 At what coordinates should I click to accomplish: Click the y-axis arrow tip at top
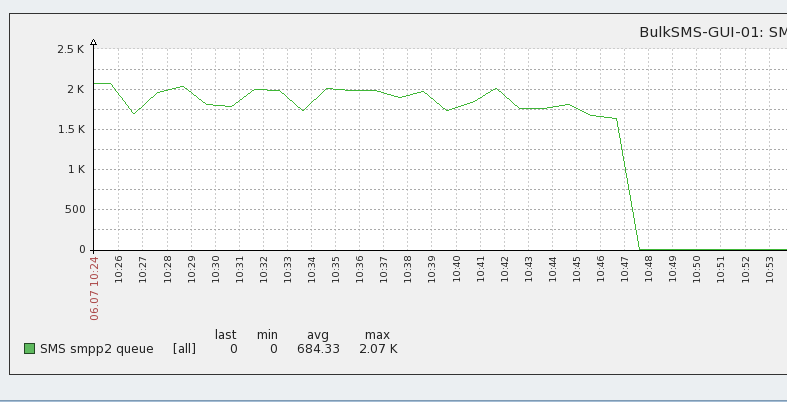pyautogui.click(x=93, y=42)
